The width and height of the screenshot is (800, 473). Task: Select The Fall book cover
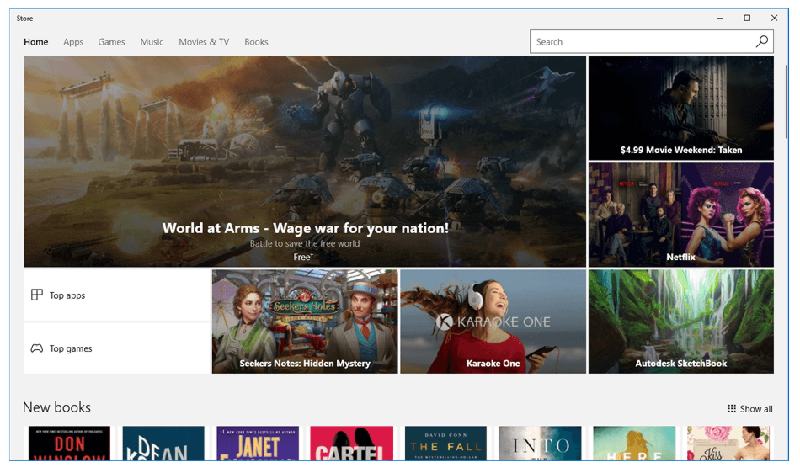446,443
